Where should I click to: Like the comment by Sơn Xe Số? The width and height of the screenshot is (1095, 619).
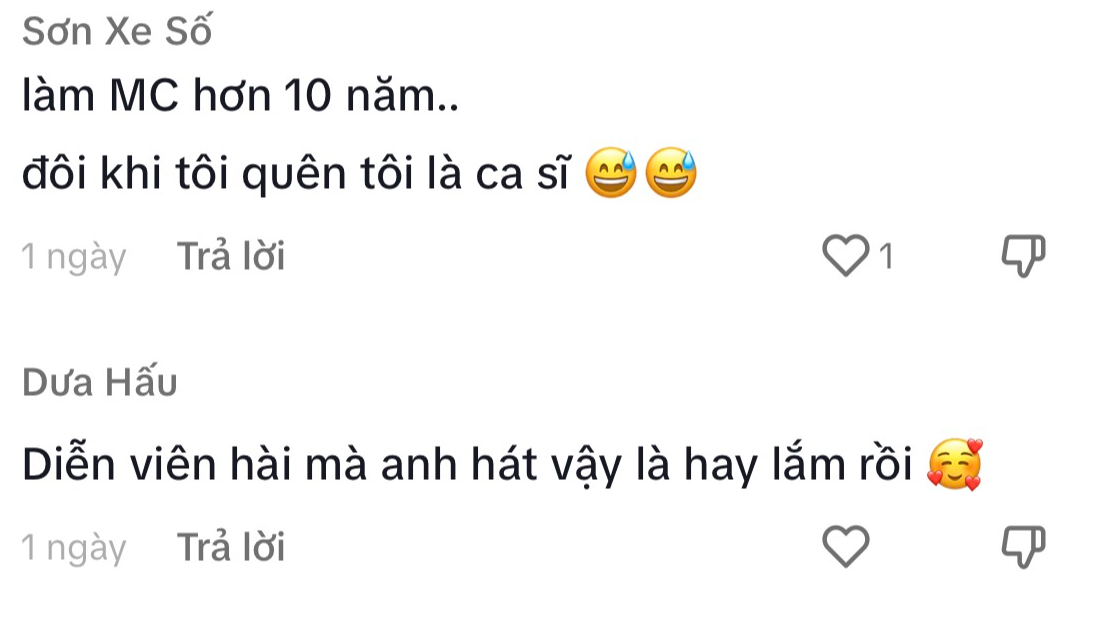click(846, 257)
